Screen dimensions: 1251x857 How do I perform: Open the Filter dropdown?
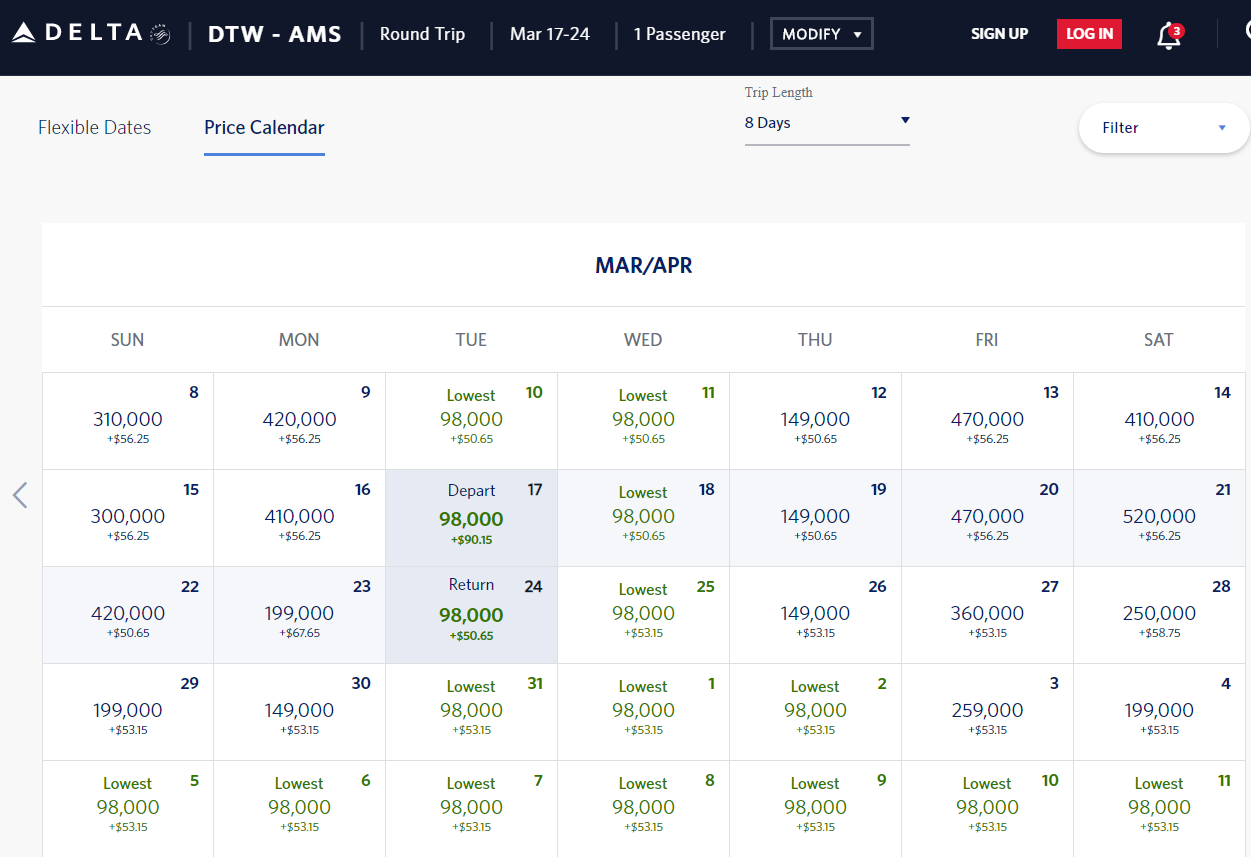click(x=1163, y=128)
